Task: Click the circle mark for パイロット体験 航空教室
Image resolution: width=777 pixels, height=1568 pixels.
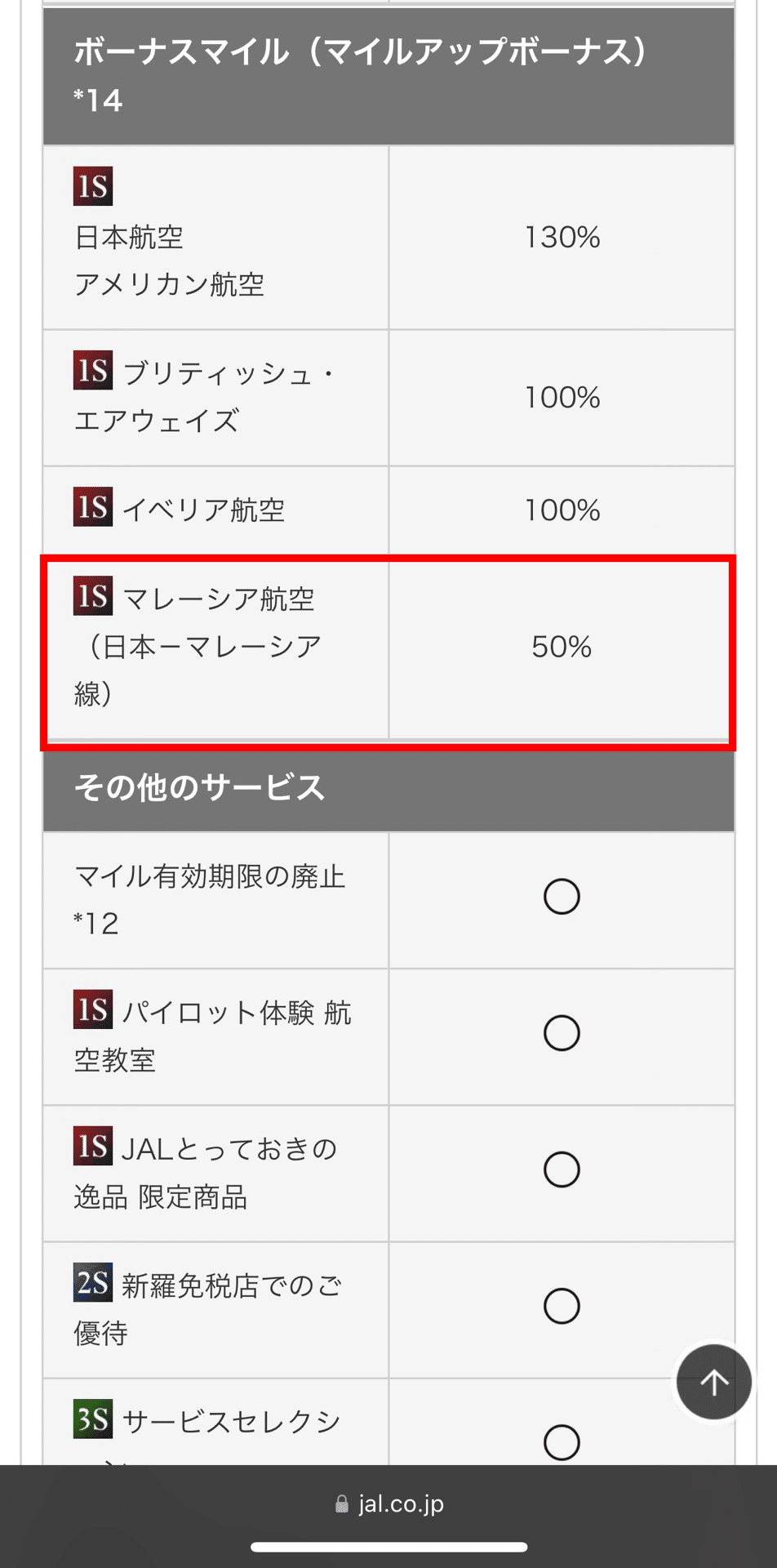Action: 562,1033
